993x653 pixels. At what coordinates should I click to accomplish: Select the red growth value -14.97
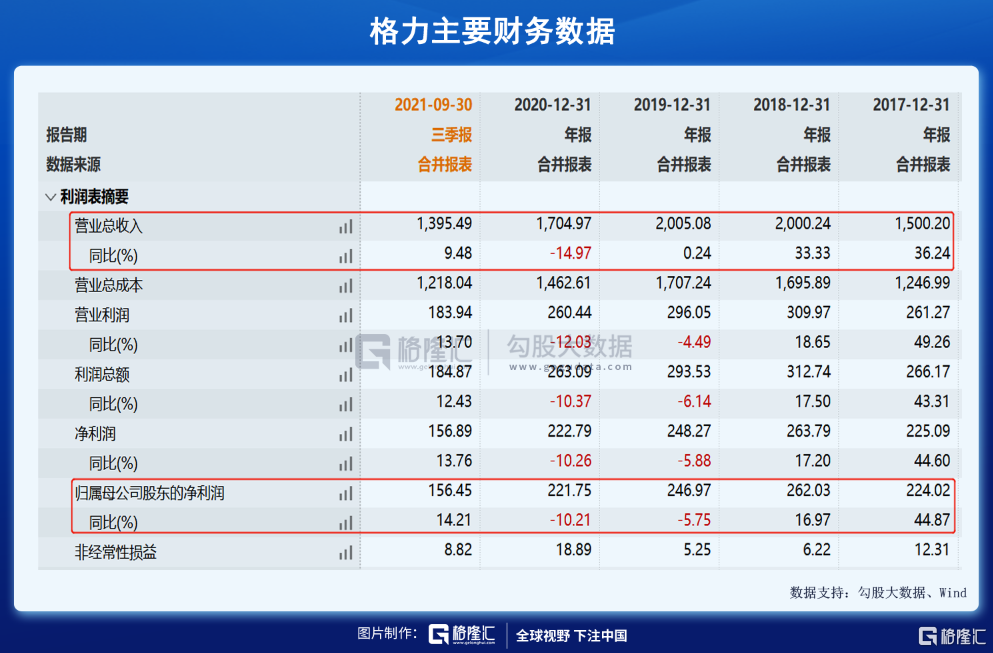pyautogui.click(x=571, y=253)
